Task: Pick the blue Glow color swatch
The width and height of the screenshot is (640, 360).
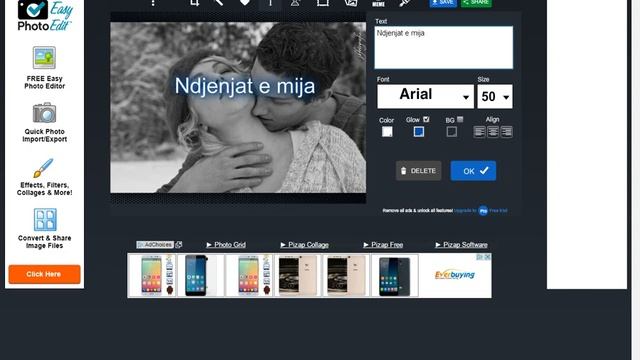Action: tap(418, 132)
